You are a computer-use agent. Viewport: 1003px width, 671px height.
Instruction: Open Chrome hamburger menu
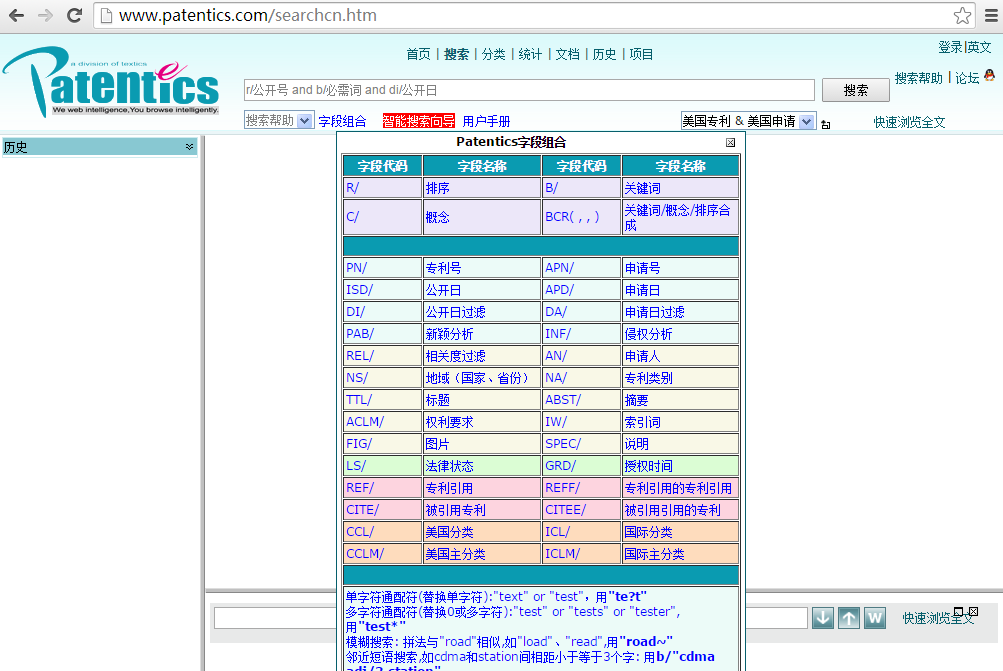click(x=991, y=15)
